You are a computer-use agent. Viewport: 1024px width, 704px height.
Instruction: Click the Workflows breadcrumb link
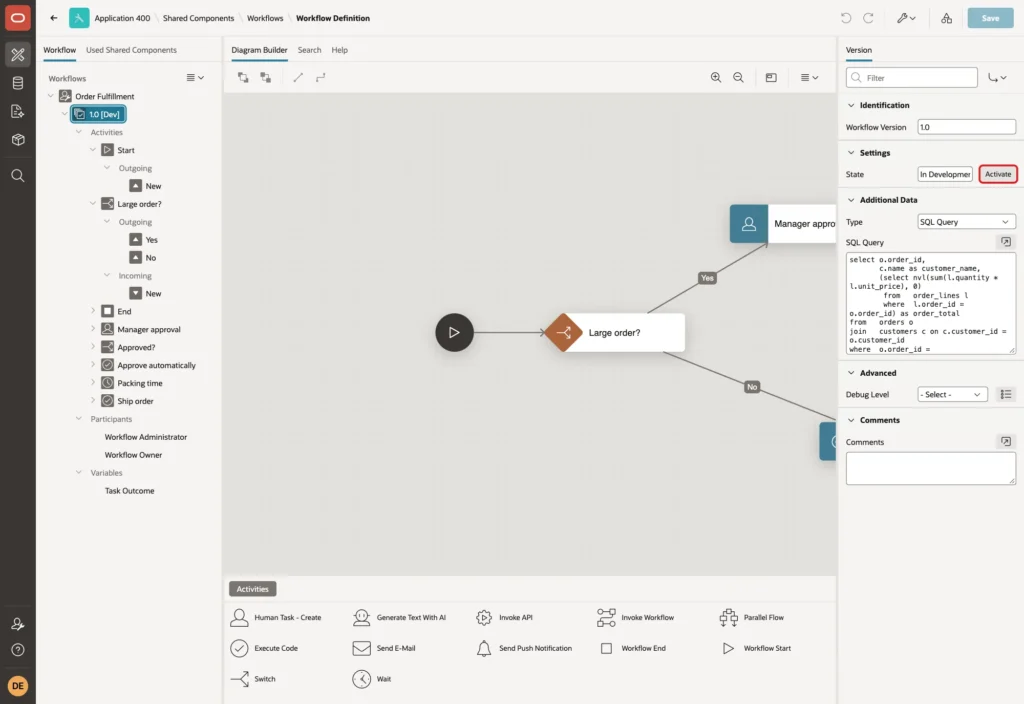pos(265,18)
